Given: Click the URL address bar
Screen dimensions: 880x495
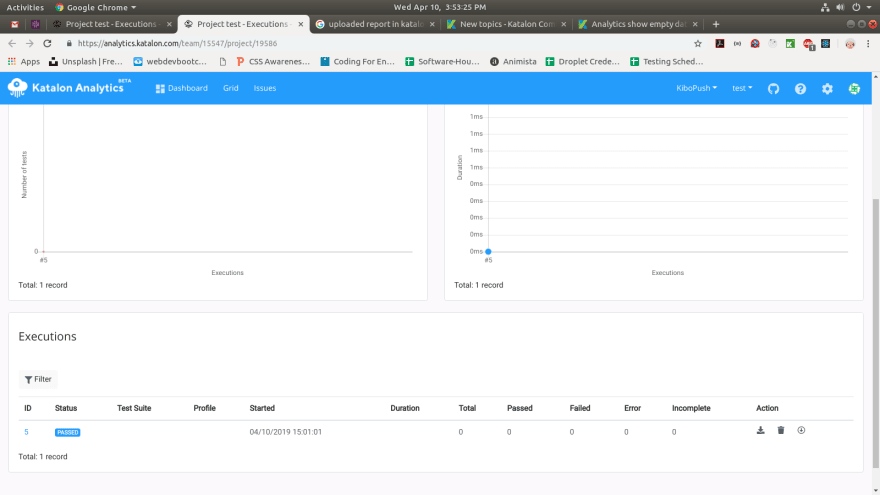Looking at the screenshot, I should tap(381, 43).
